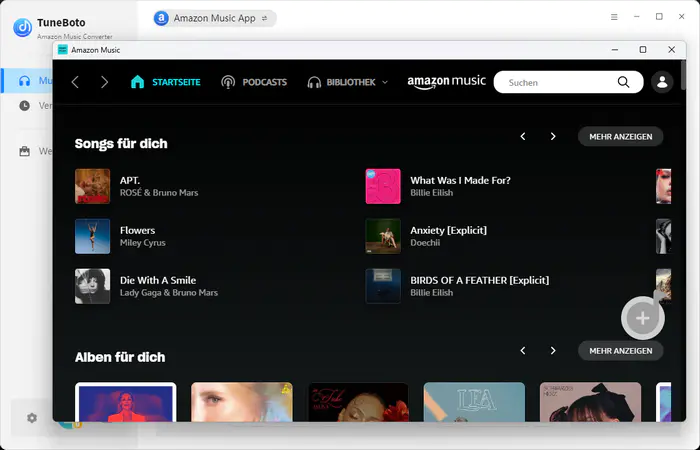Select BIRDS OF A FEATHER cover thumbnail
Viewport: 700px width, 450px height.
(x=383, y=286)
